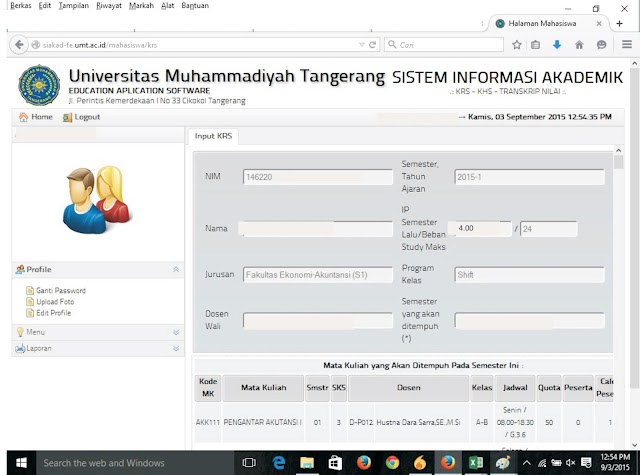
Task: Click the university logo emblem
Action: click(39, 85)
